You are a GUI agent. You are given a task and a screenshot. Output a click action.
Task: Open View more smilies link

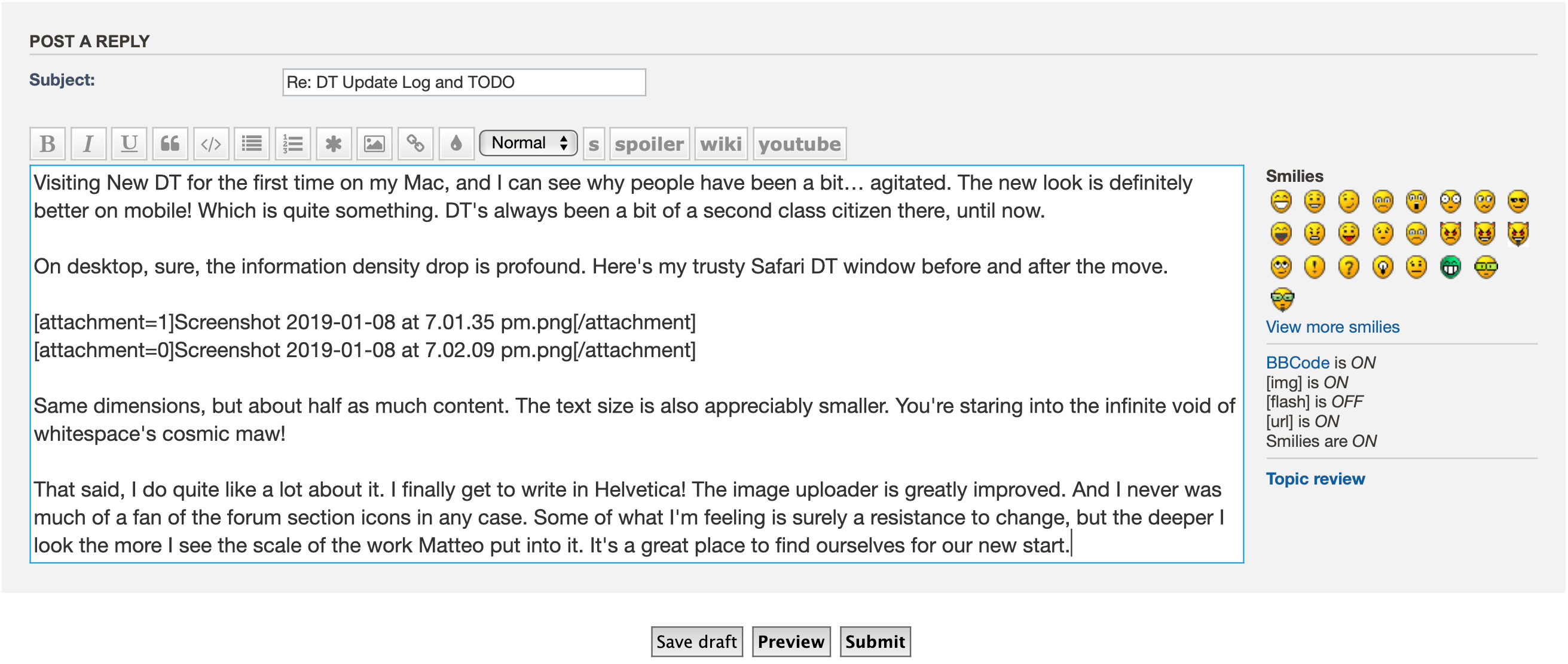(x=1332, y=327)
